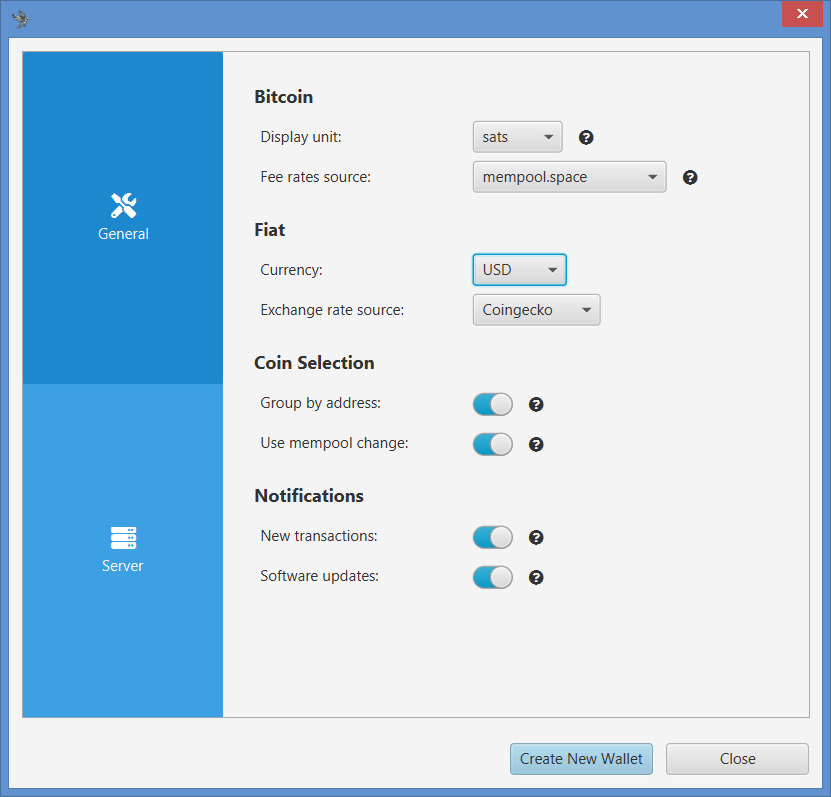831x797 pixels.
Task: Show help for Display unit
Action: tap(586, 137)
